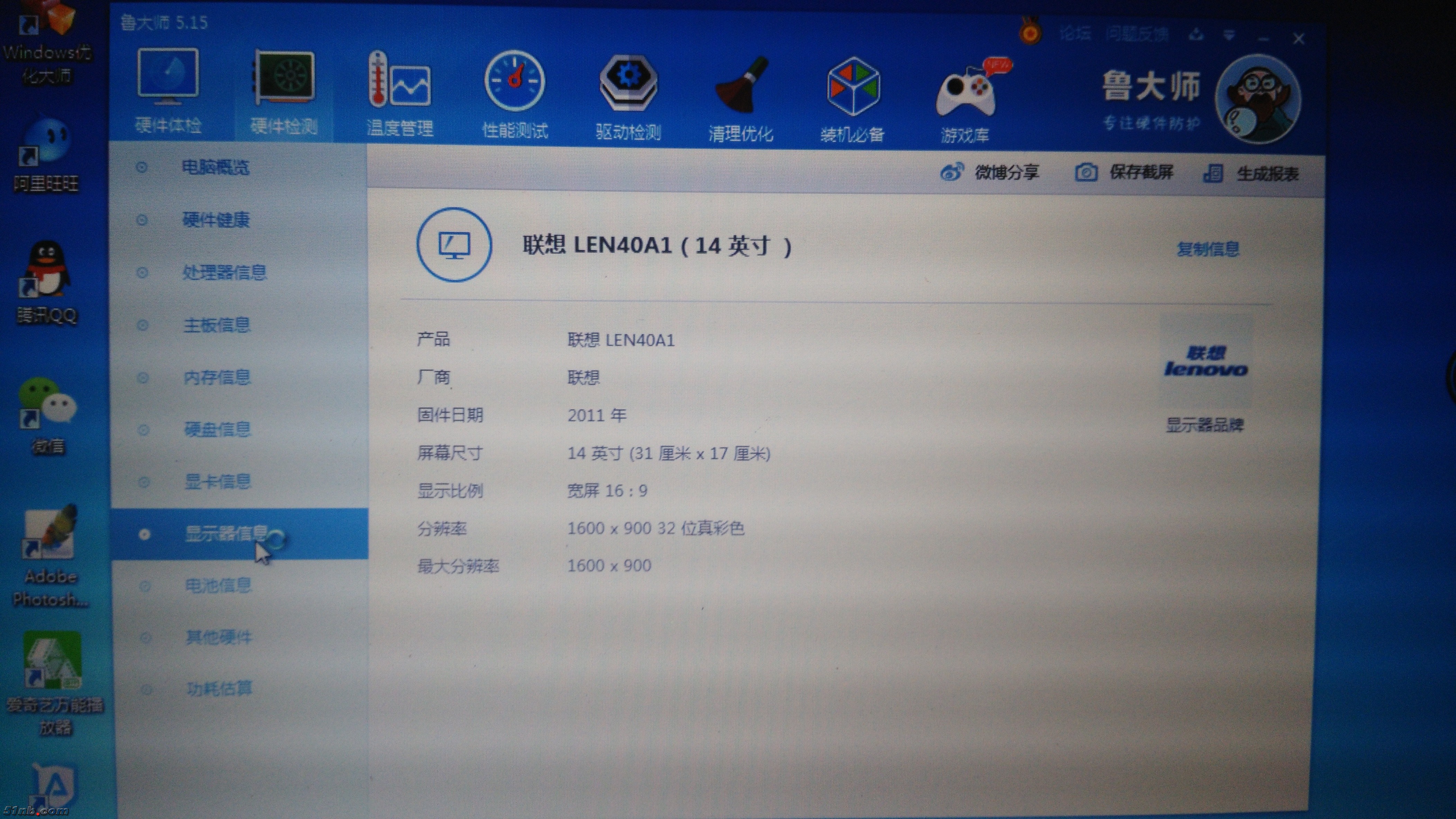Open 爱奇艺万能播放器 desktop shortcut
Viewport: 1456px width, 819px height.
pyautogui.click(x=54, y=683)
